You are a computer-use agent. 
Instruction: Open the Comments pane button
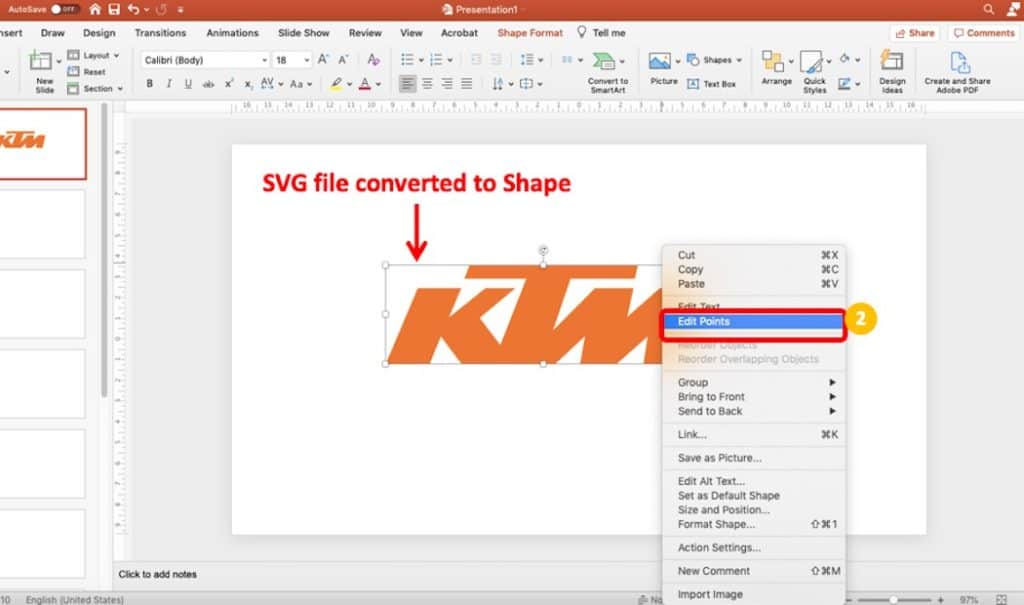click(984, 33)
